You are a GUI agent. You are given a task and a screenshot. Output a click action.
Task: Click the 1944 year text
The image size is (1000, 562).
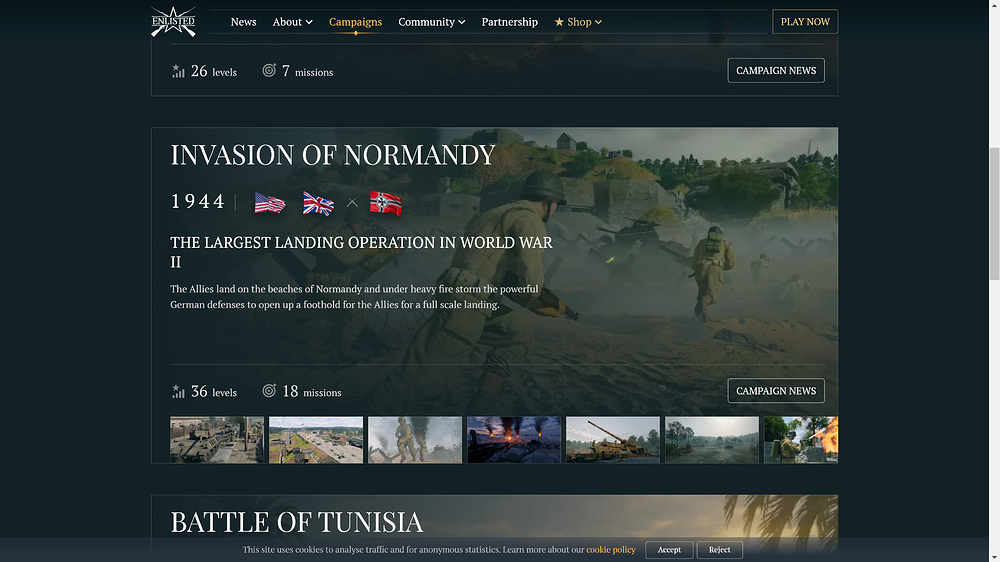coord(197,202)
